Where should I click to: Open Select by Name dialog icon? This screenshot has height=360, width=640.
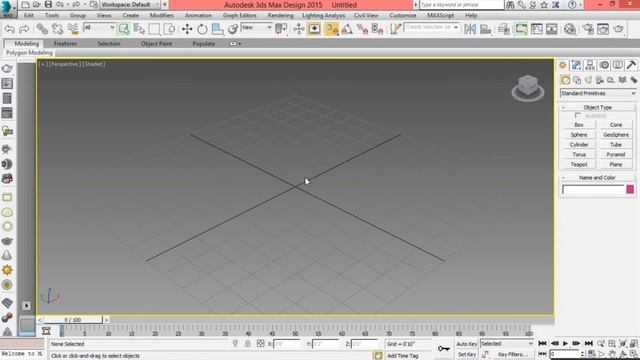[x=139, y=29]
